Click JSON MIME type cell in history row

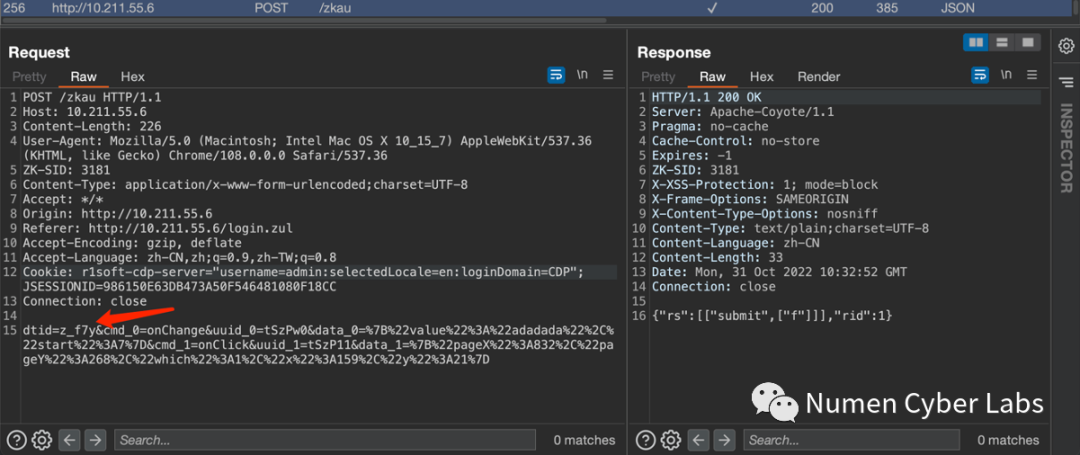pos(957,8)
